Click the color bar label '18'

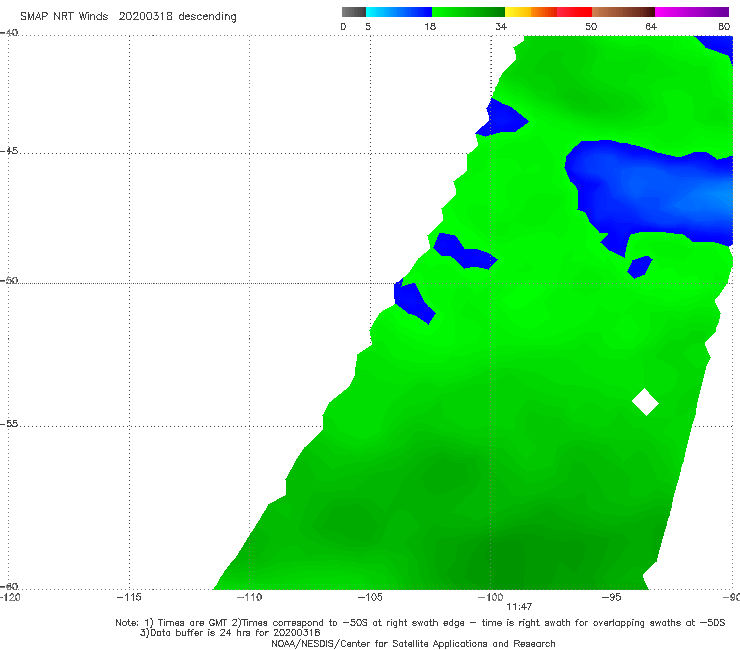430,27
